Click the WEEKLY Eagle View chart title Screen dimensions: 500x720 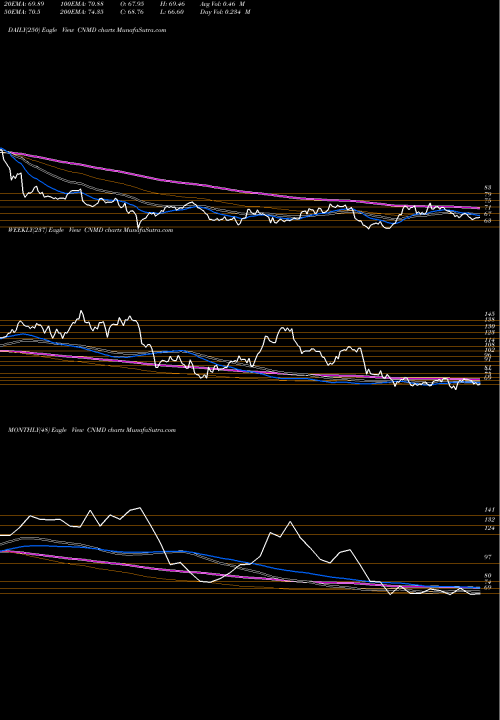[x=90, y=230]
